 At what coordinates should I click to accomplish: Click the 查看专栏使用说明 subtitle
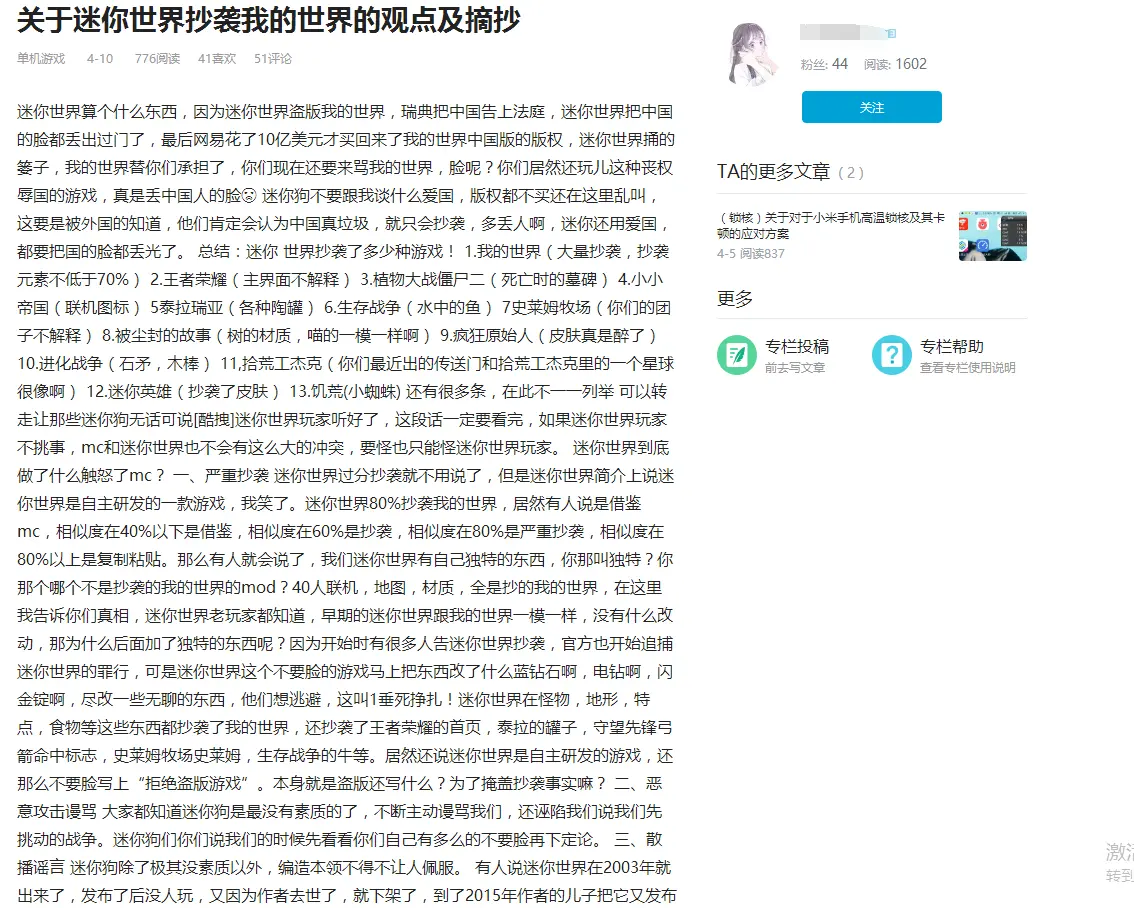(x=968, y=367)
